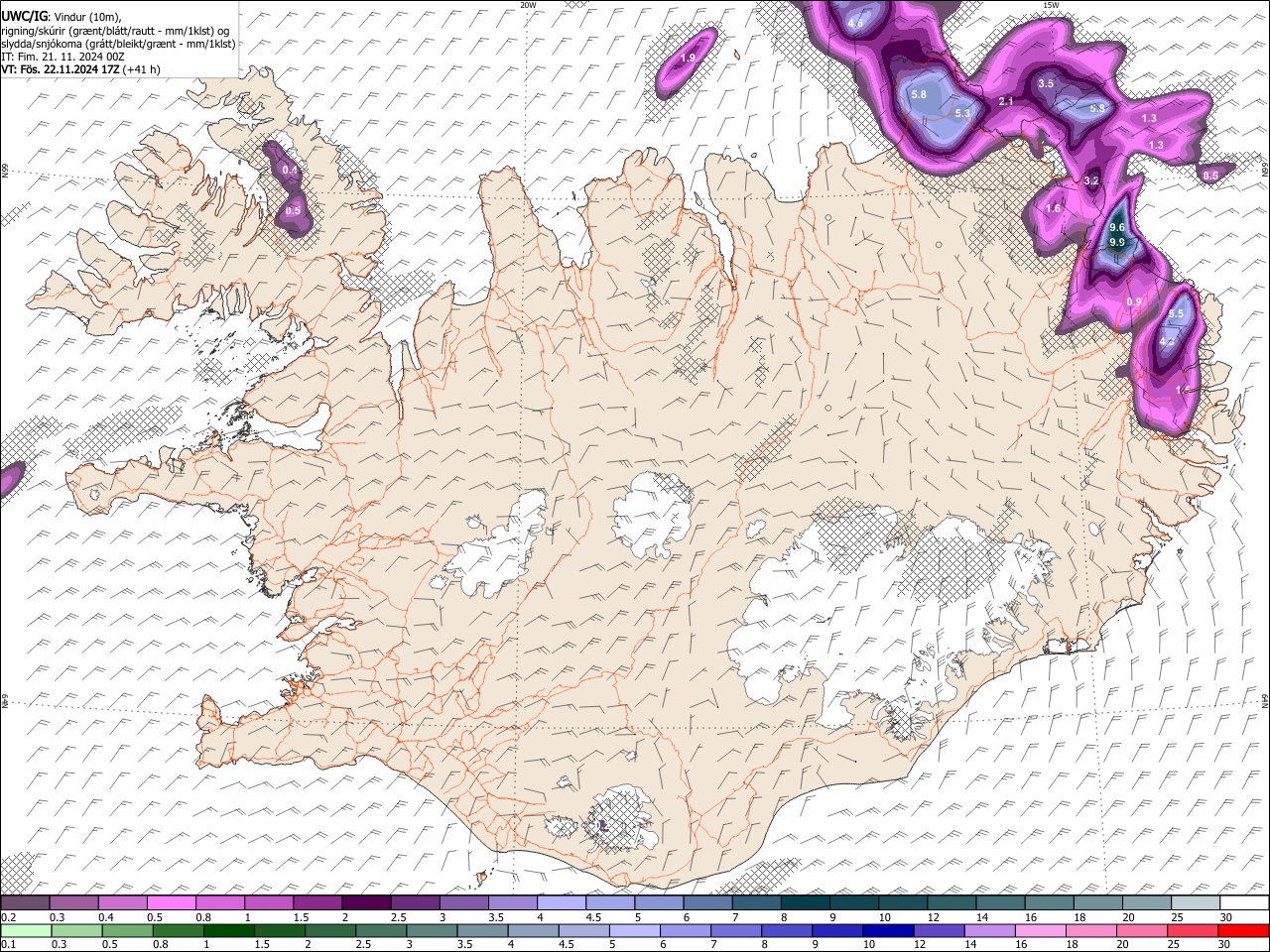
Task: Click the '0.1' label on the lower scale
Action: click(x=8, y=944)
